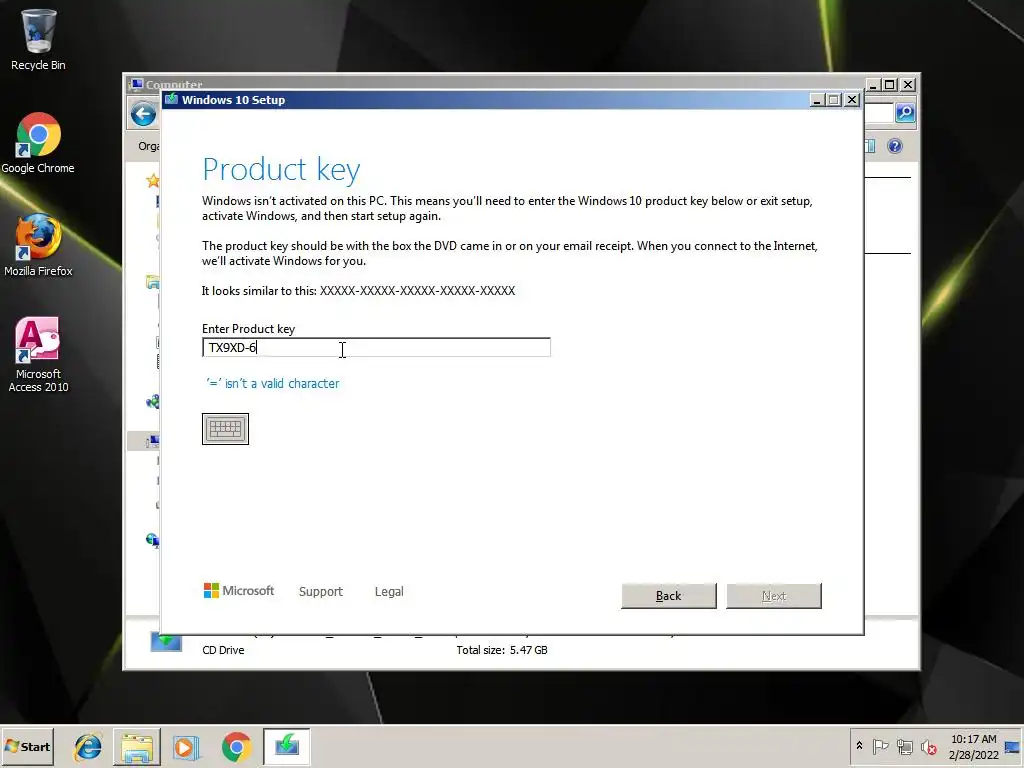This screenshot has width=1024, height=768.
Task: Click search icon in Computer window
Action: (x=904, y=113)
